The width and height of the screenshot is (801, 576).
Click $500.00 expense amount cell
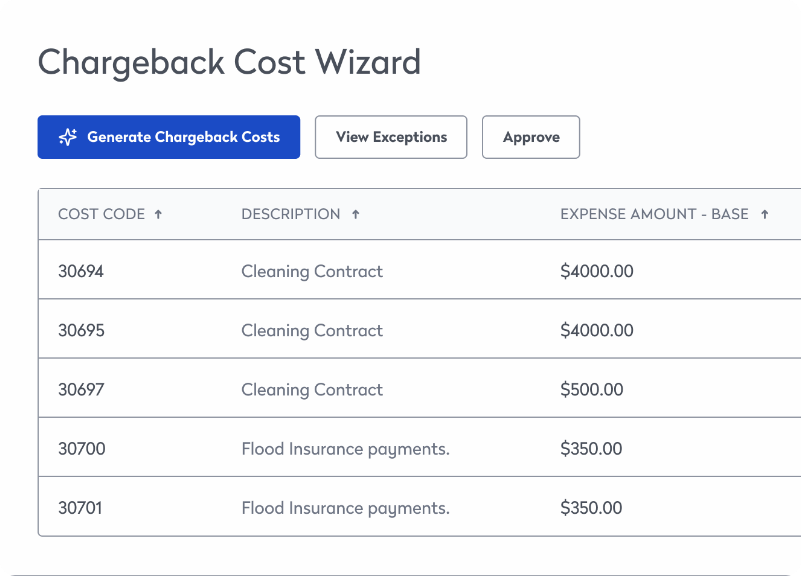(x=591, y=390)
